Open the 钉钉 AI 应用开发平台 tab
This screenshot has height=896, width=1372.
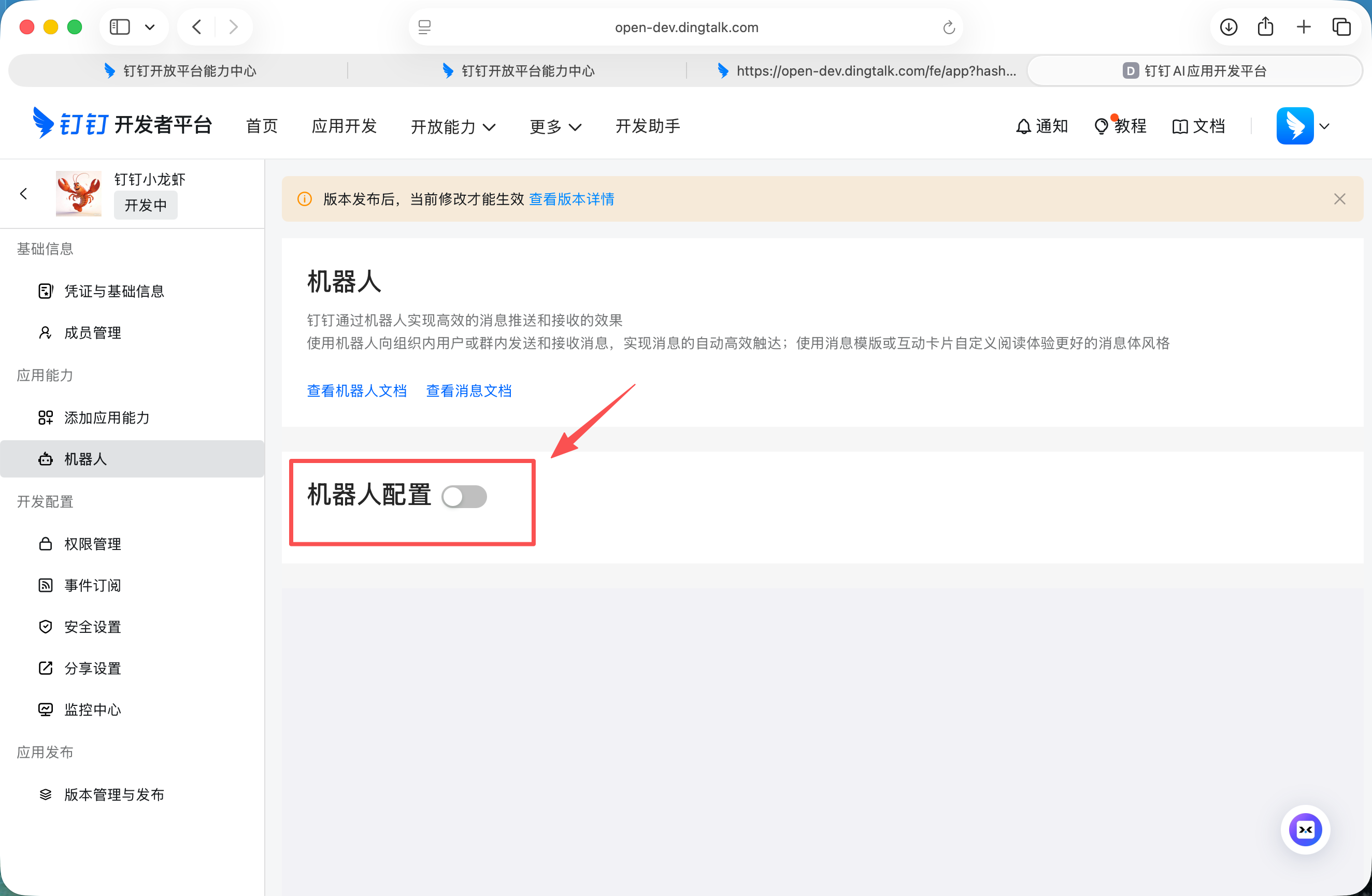(x=1196, y=70)
